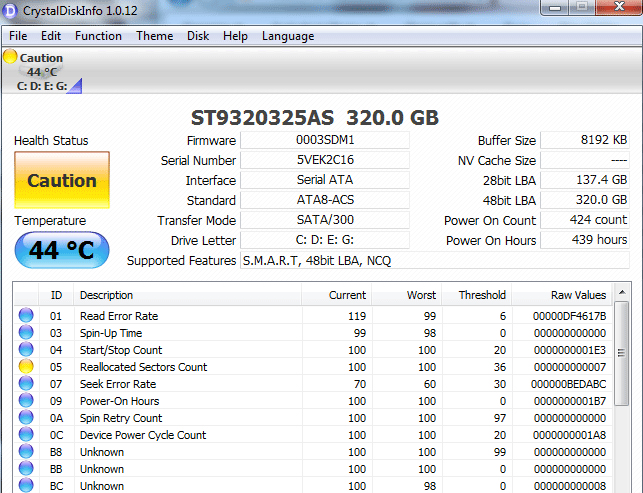
Task: Select the Spin Retry Count description text
Action: pyautogui.click(x=121, y=418)
